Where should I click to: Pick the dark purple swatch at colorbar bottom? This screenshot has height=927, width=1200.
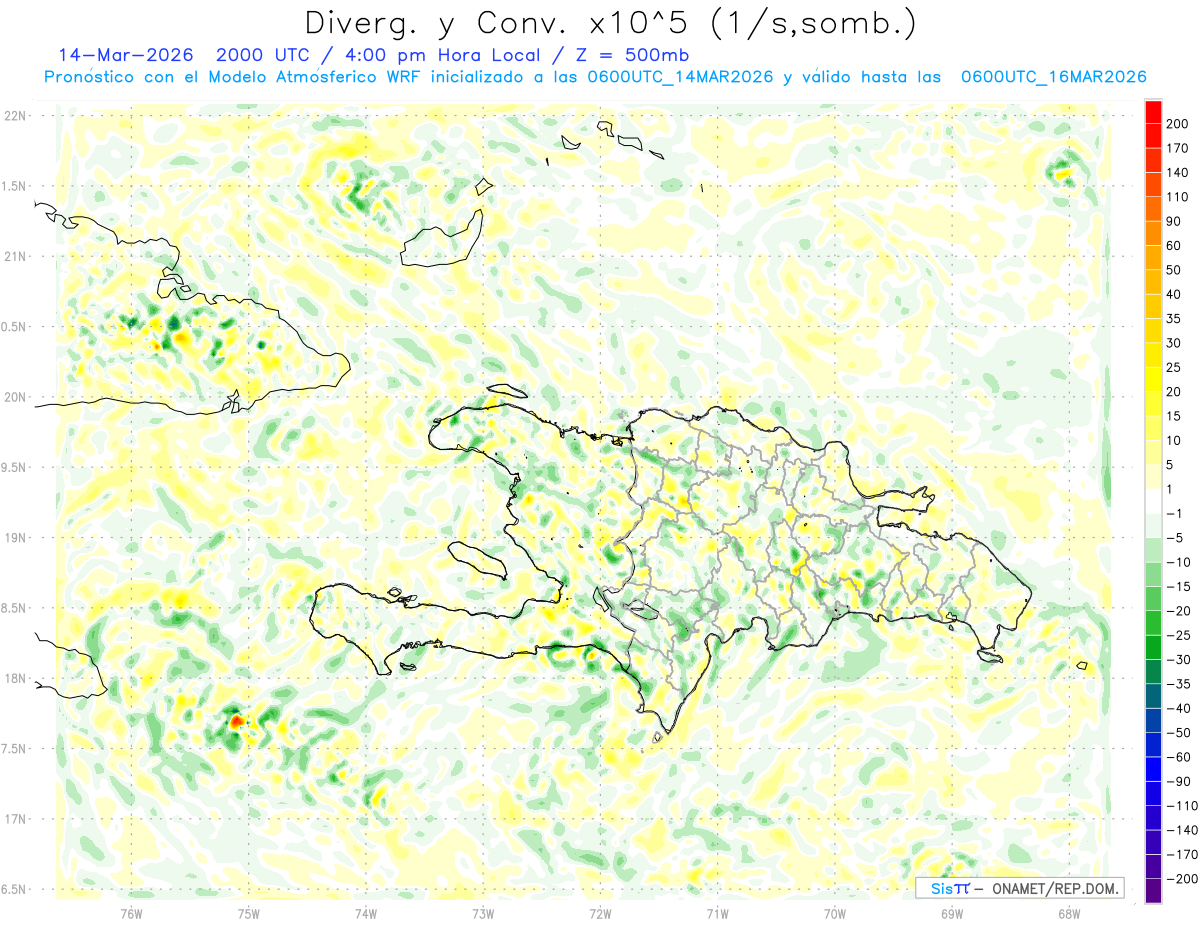(x=1153, y=890)
